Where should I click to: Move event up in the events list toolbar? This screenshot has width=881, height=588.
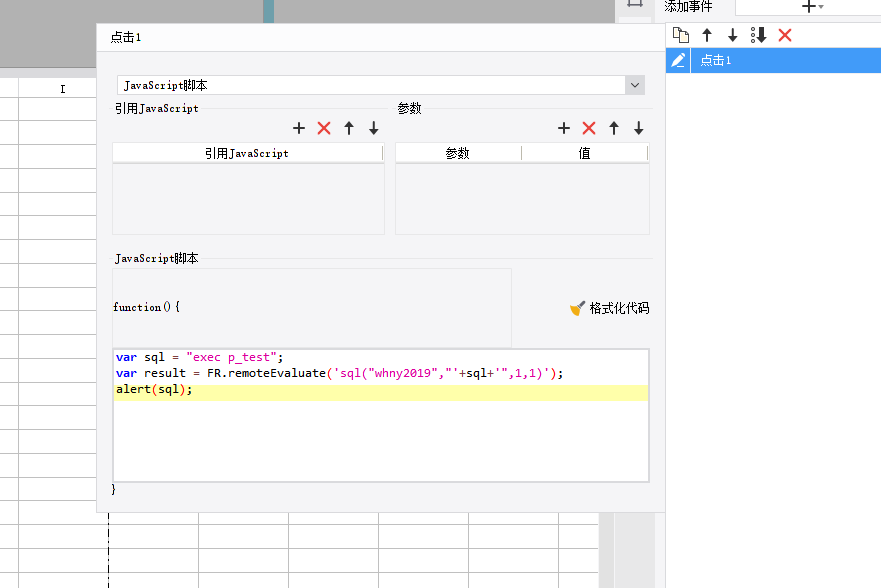(707, 35)
